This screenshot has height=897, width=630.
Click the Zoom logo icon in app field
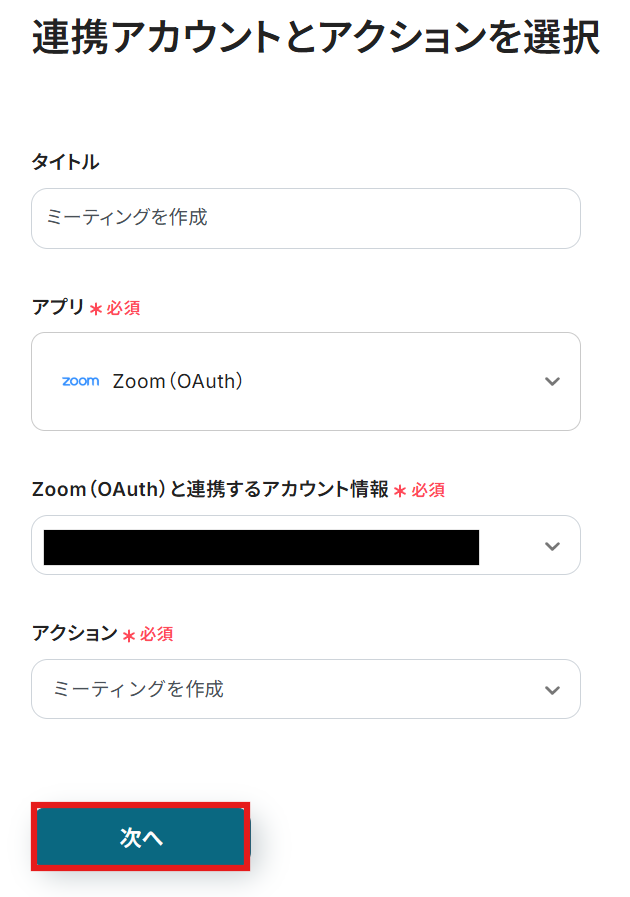click(x=80, y=381)
